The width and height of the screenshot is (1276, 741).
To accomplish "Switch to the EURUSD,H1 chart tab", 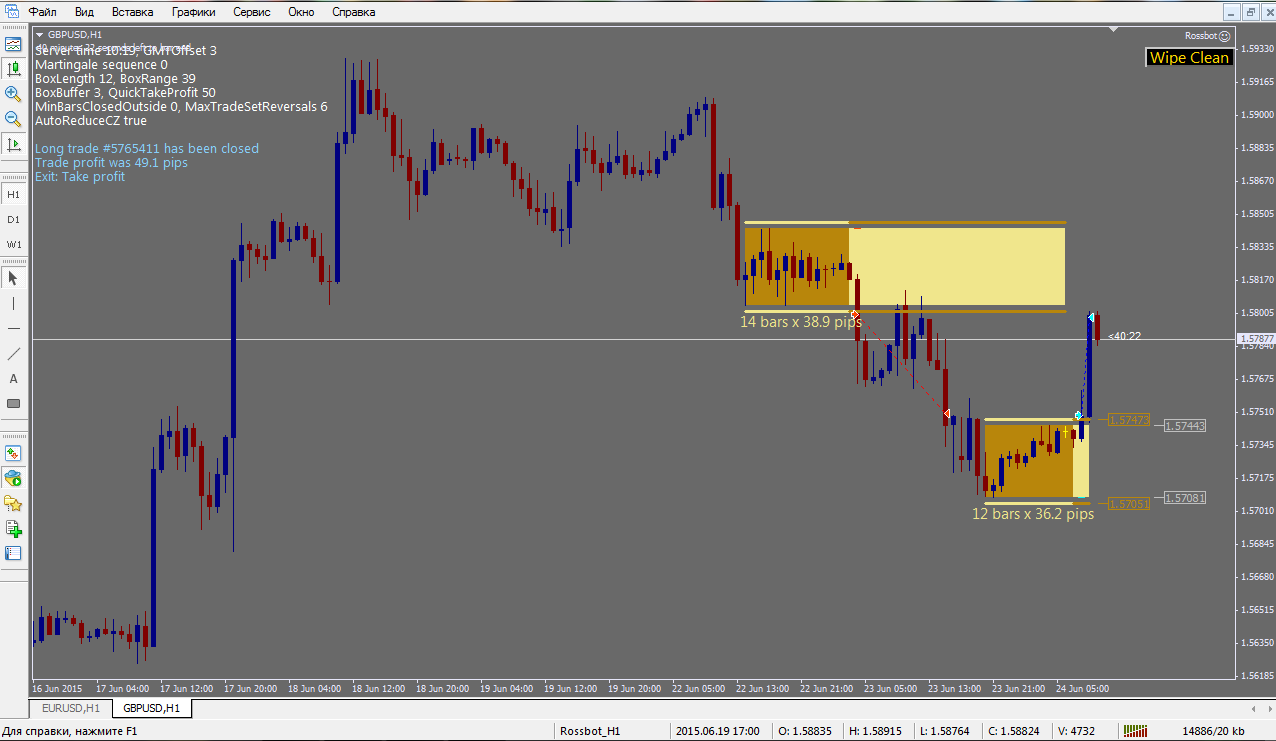I will pyautogui.click(x=70, y=708).
